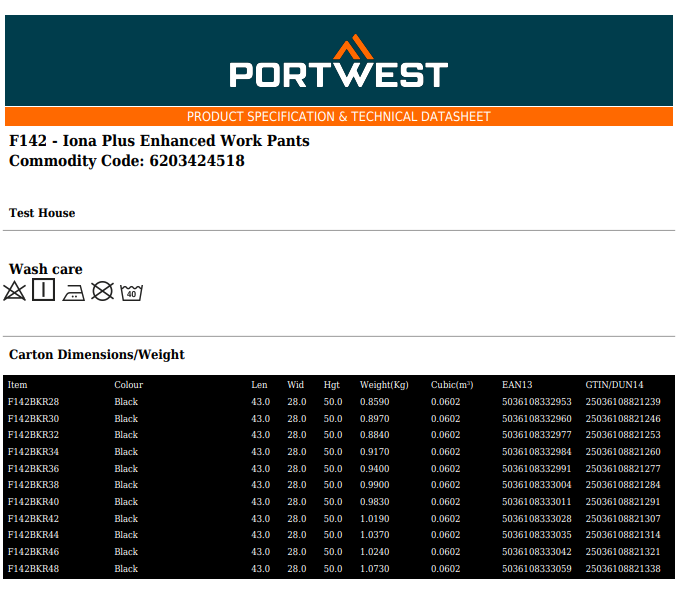
Task: Click the Weight(Kg) column header
Action: click(384, 385)
